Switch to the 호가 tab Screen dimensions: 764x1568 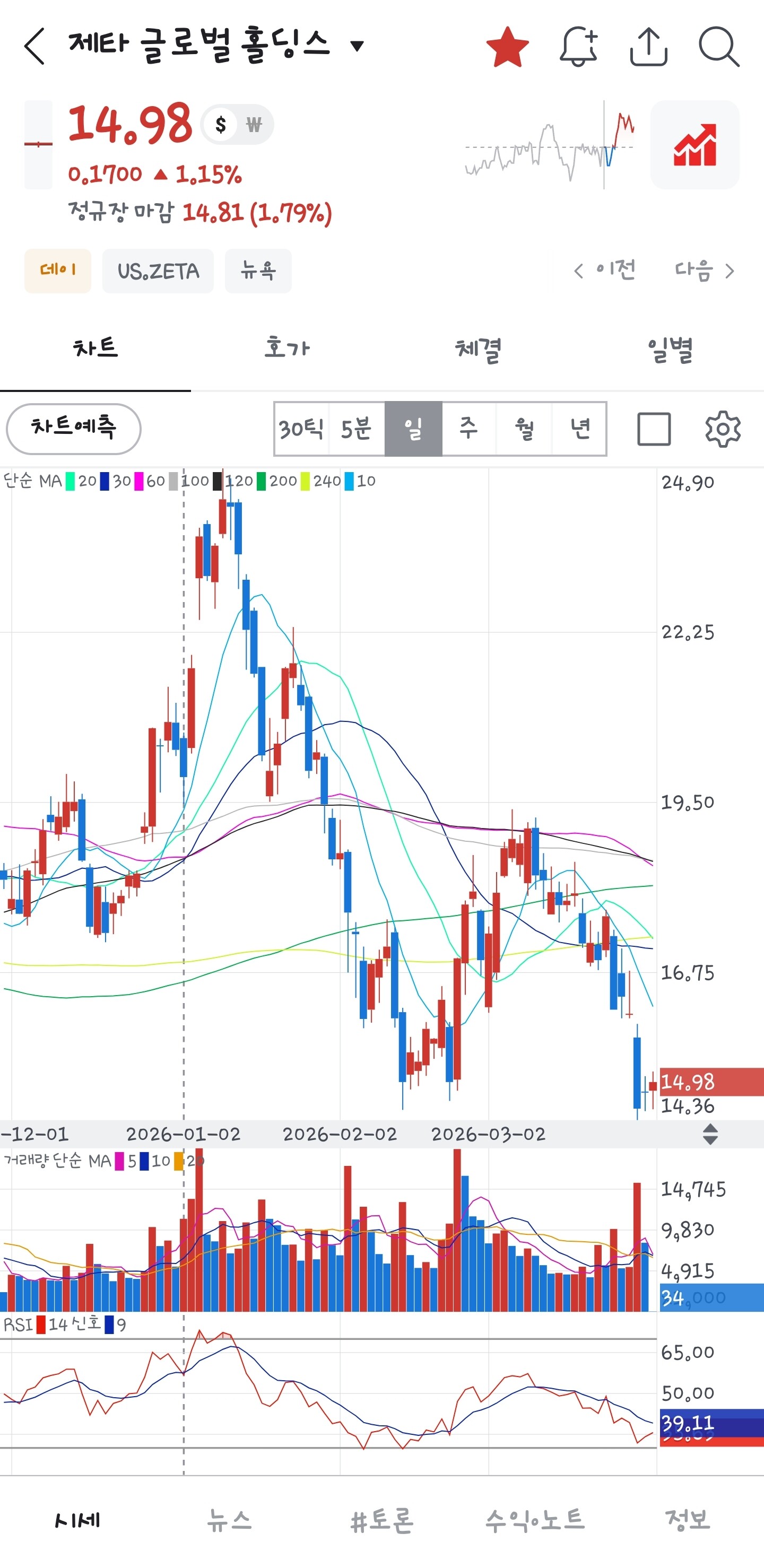(286, 348)
